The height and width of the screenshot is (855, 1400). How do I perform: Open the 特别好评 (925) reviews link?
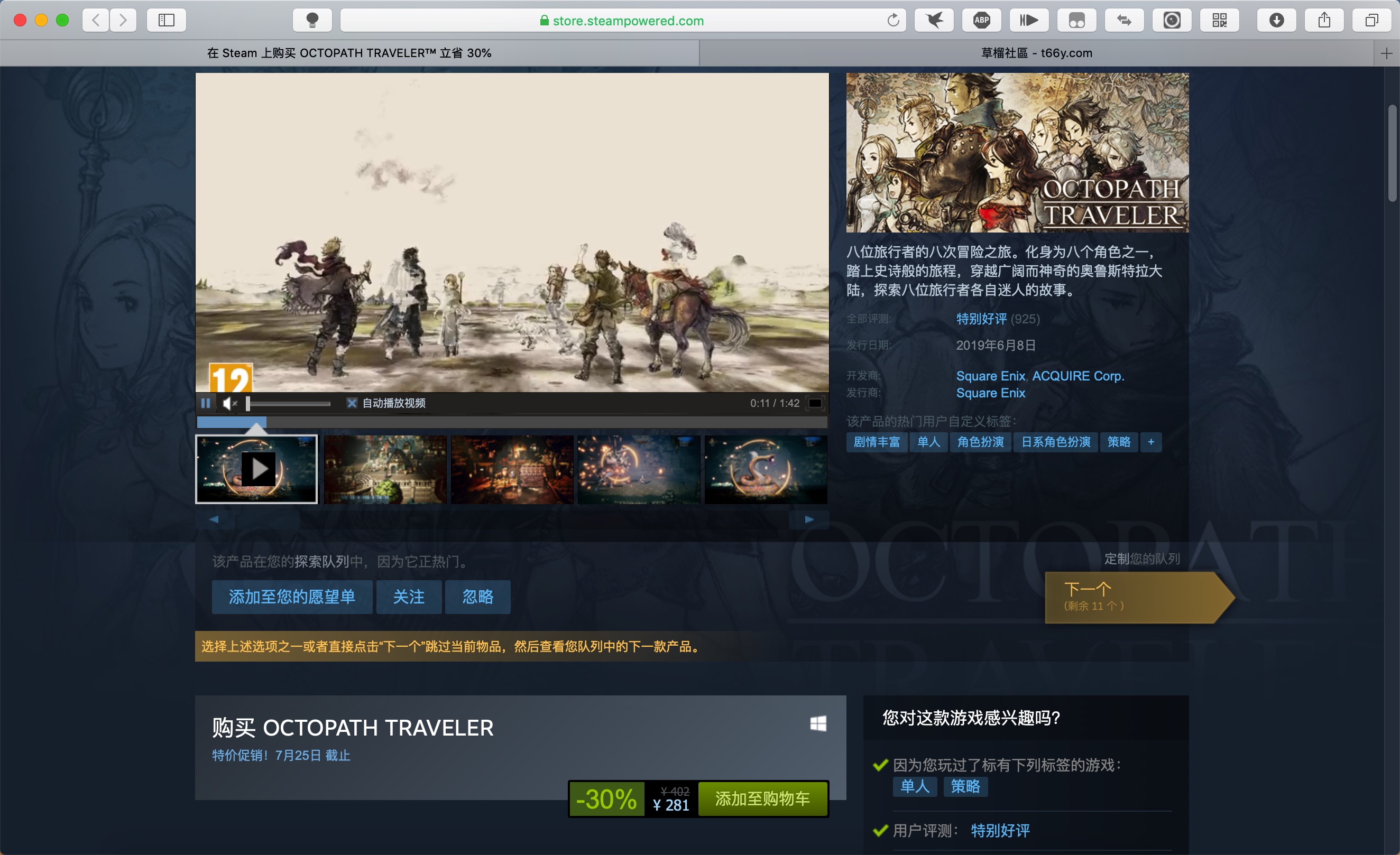tap(998, 319)
